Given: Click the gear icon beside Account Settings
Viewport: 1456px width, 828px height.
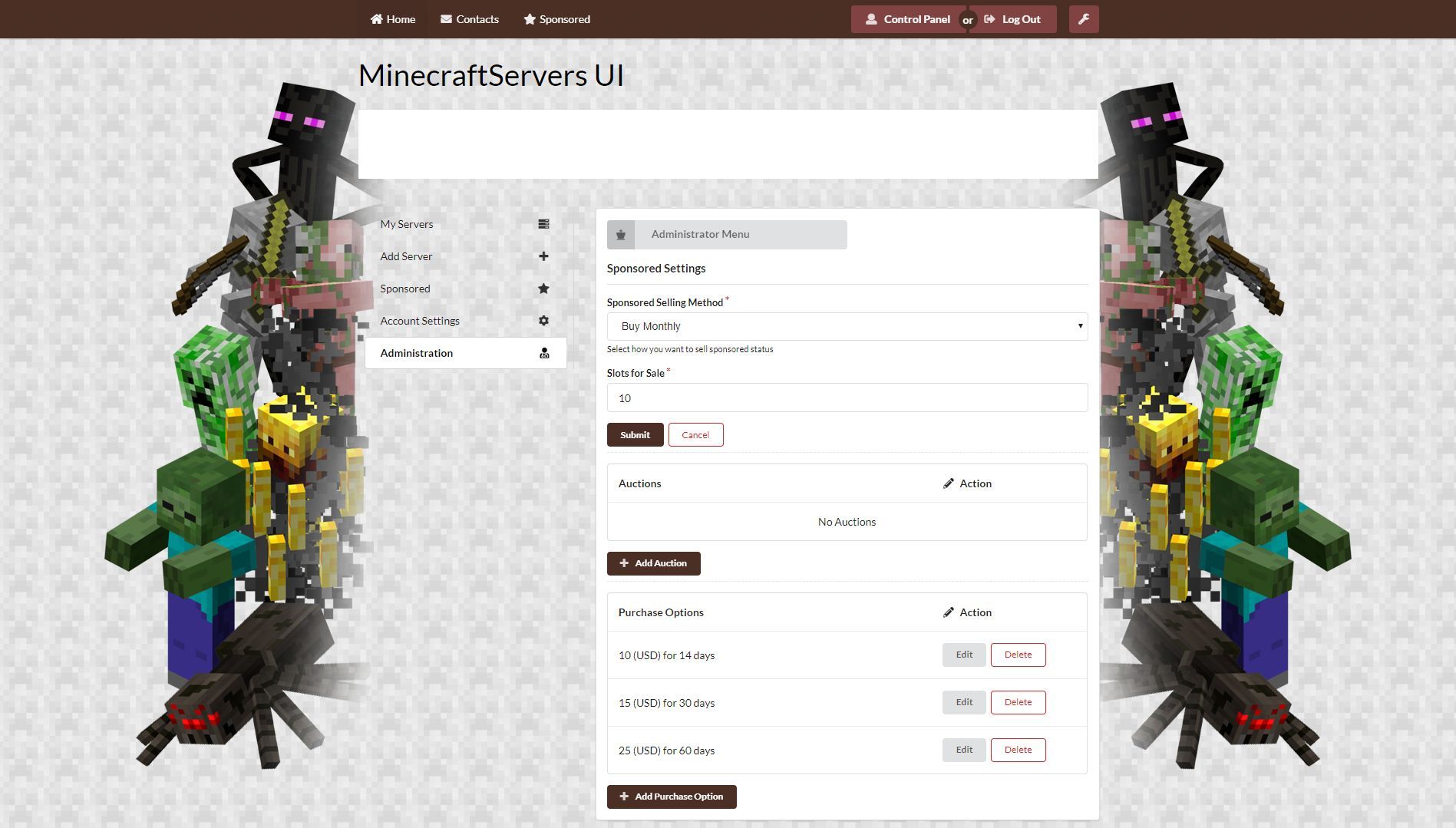Looking at the screenshot, I should (x=543, y=321).
